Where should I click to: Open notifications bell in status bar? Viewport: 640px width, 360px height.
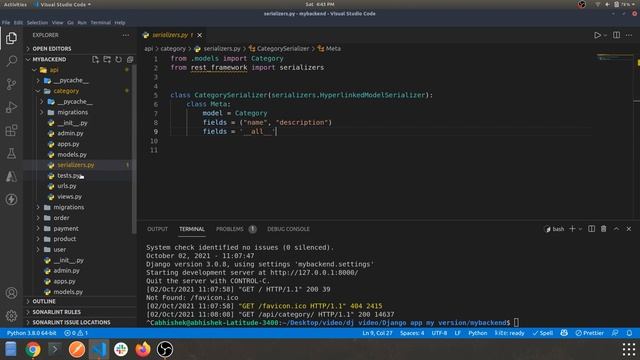pyautogui.click(x=629, y=333)
